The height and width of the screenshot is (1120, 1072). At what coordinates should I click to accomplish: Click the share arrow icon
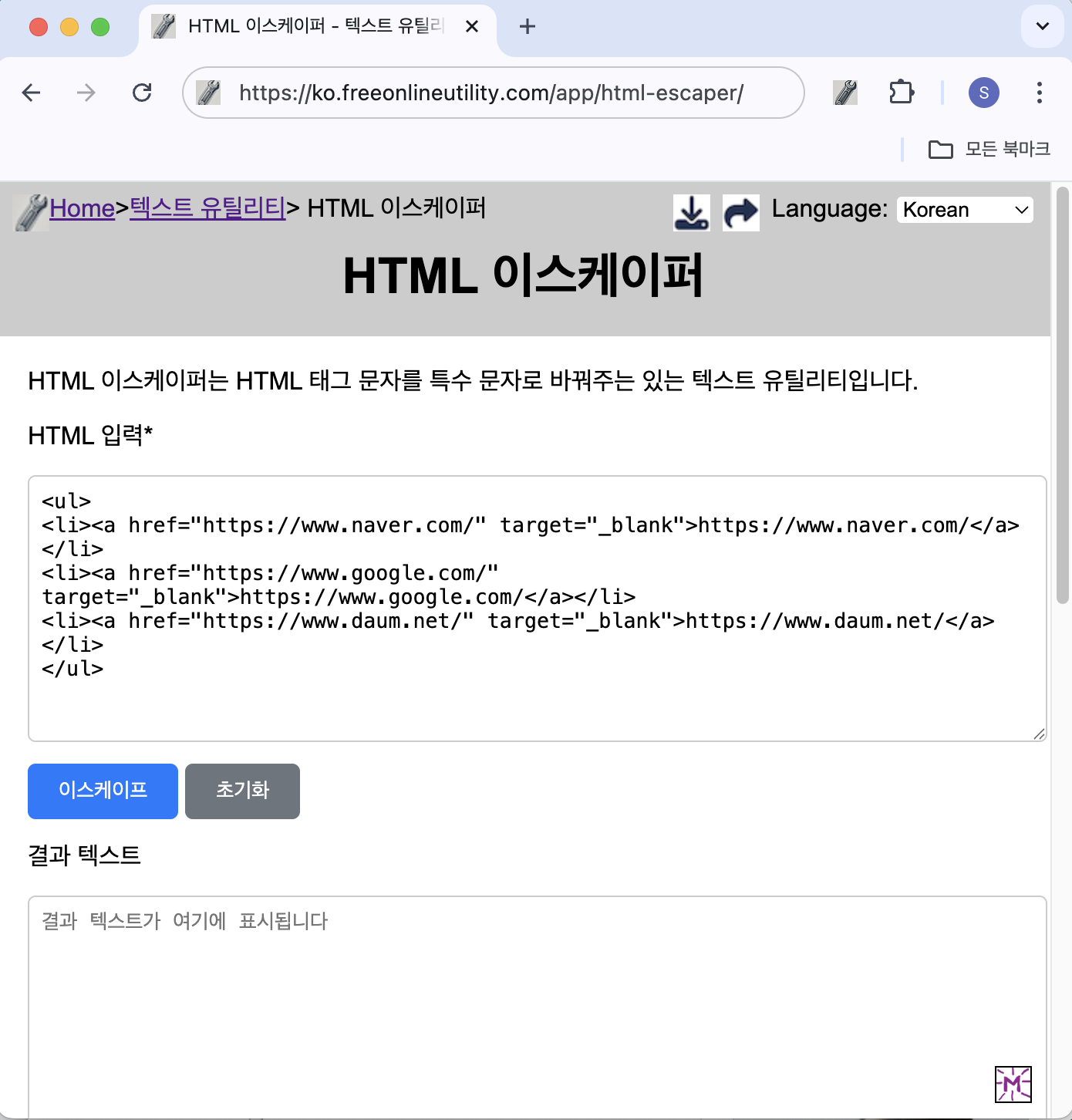coord(741,213)
